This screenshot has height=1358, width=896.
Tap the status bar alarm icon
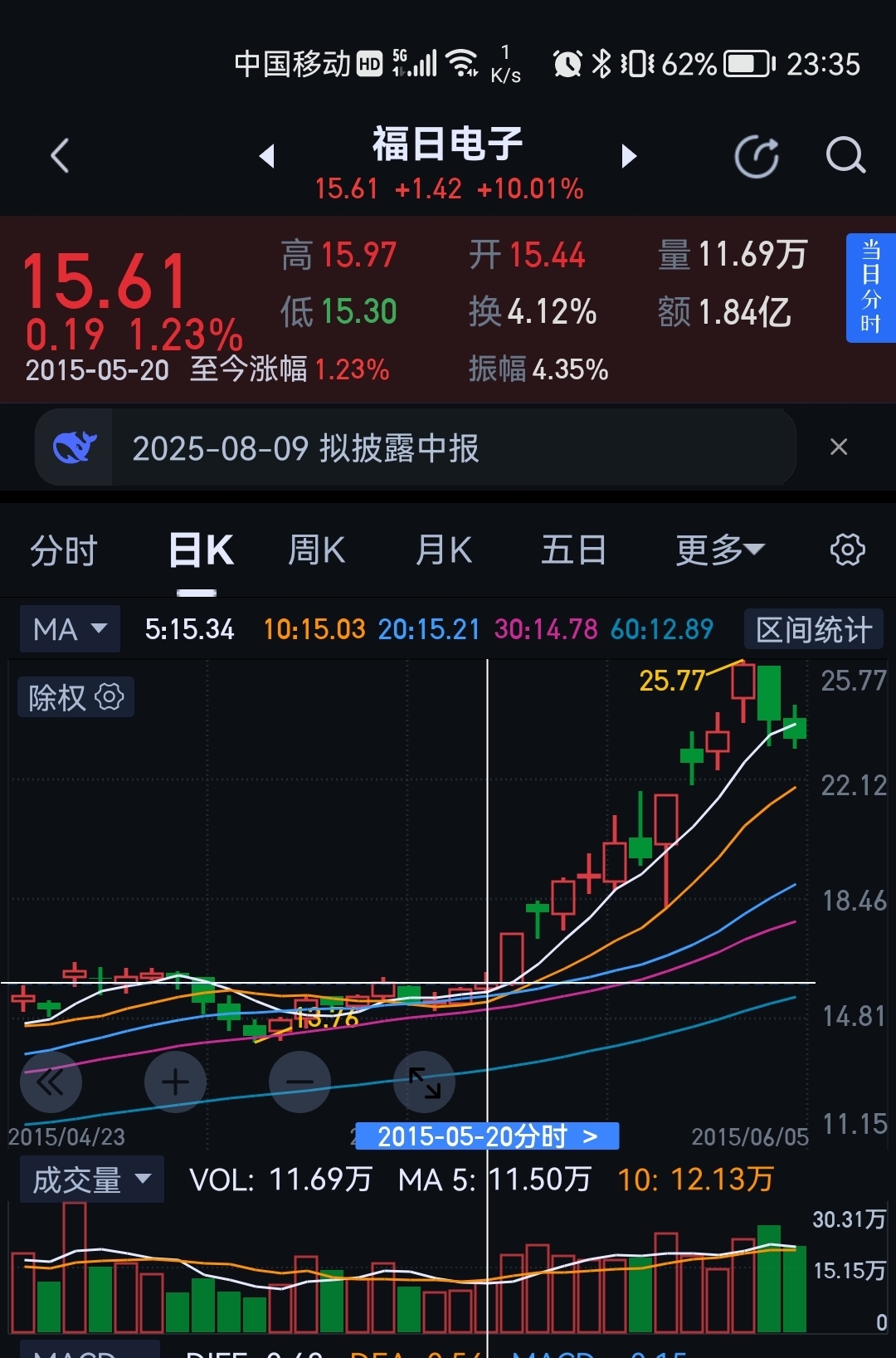pyautogui.click(x=567, y=64)
